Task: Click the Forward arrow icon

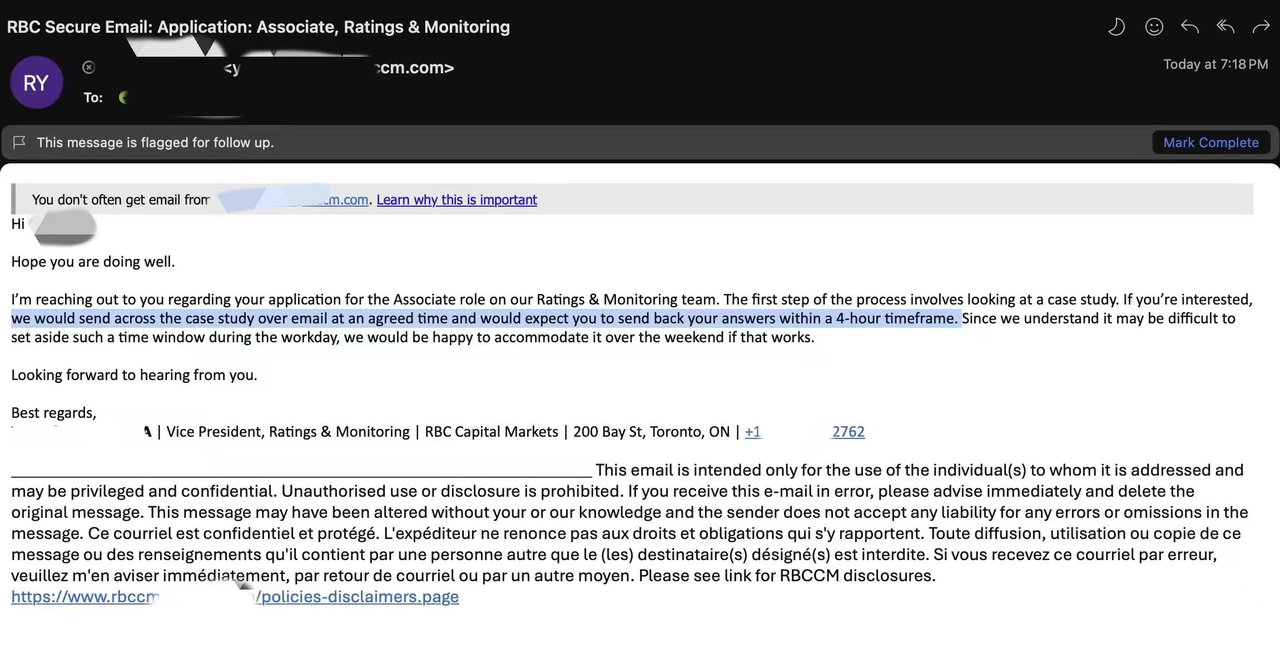Action: coord(1260,27)
